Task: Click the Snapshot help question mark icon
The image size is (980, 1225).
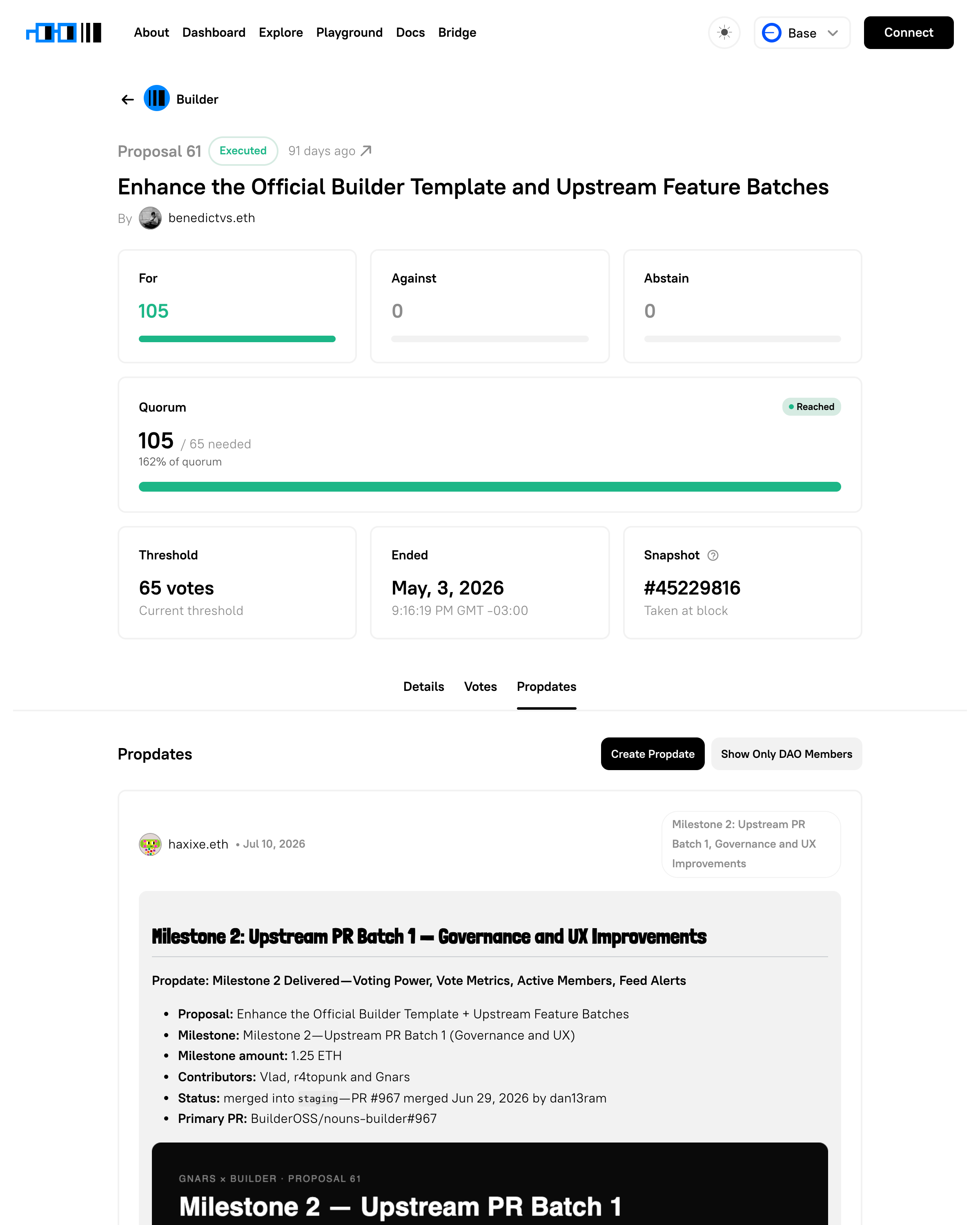Action: tap(713, 555)
